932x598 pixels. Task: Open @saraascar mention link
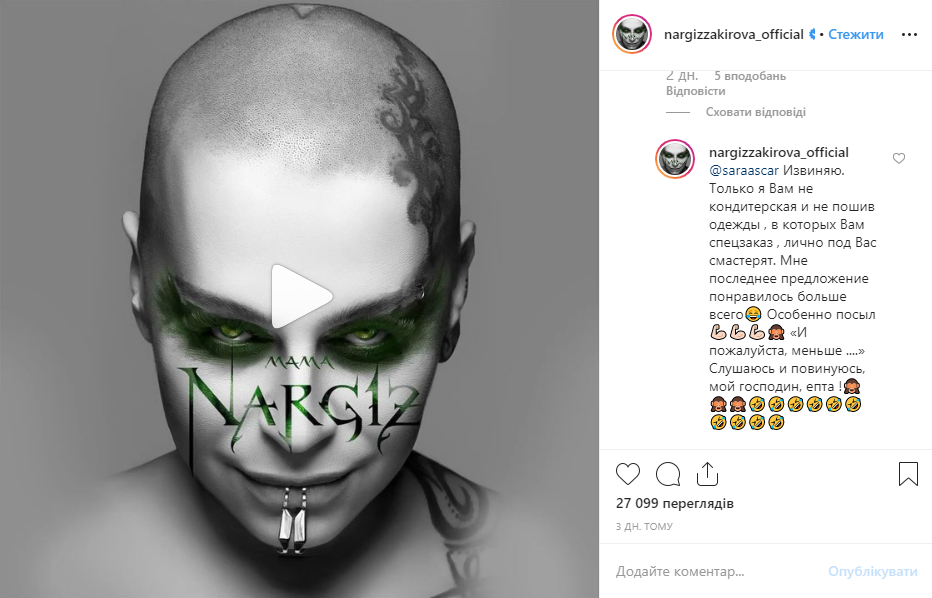tap(744, 171)
